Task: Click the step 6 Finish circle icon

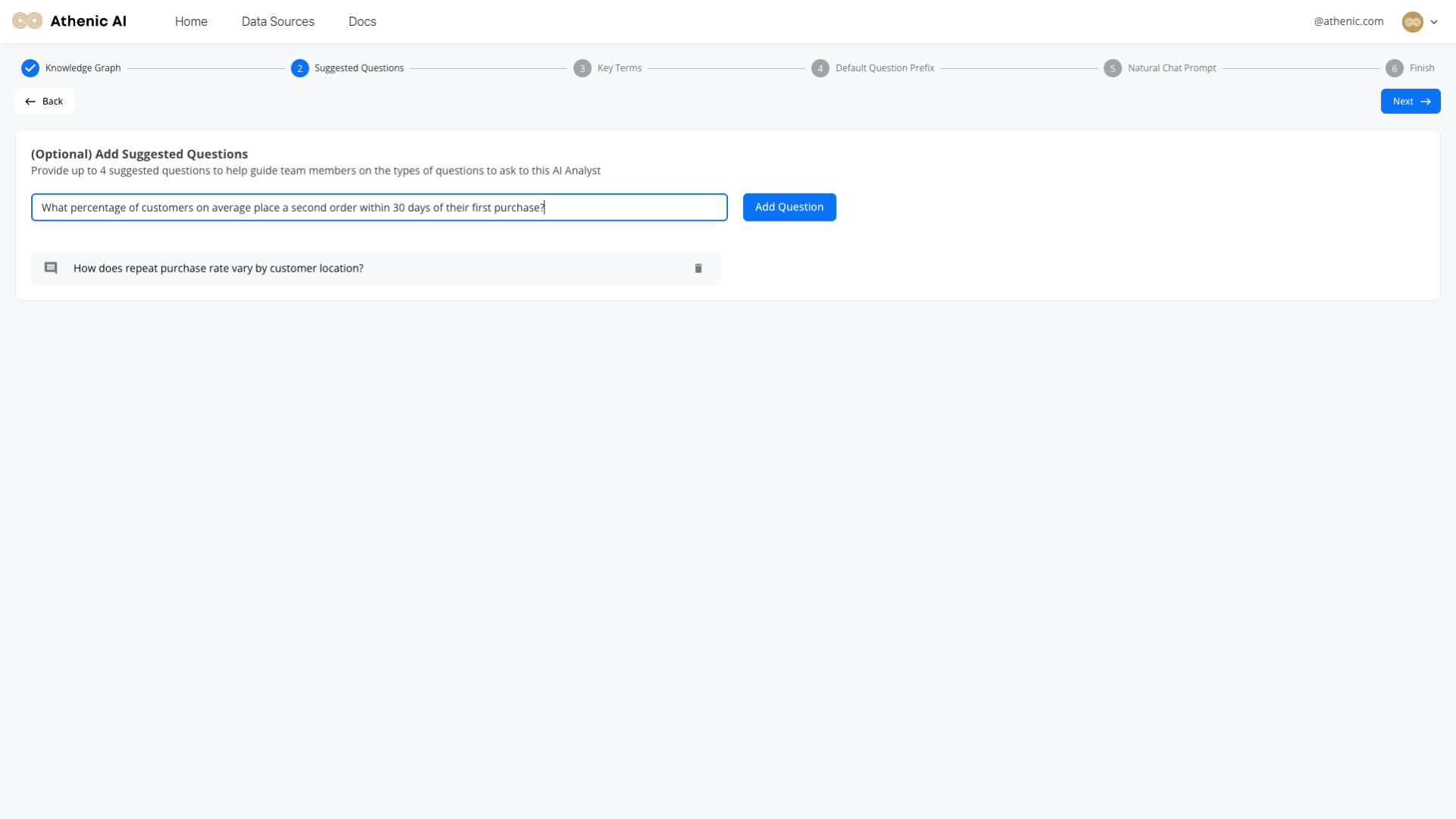Action: (1394, 68)
